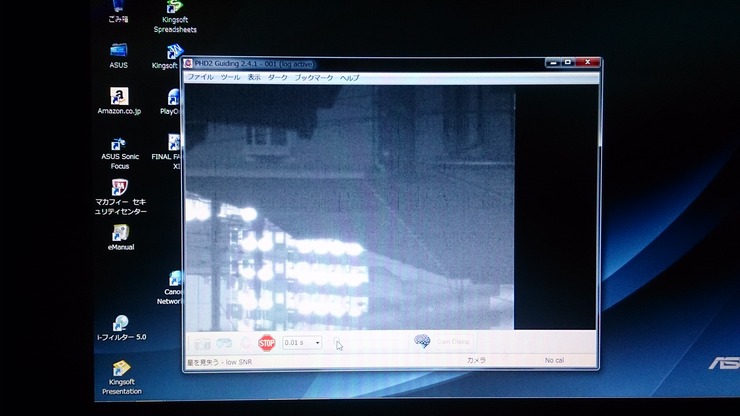
Task: Select the i-フィルター 5.0 desktop icon
Action: click(x=121, y=328)
